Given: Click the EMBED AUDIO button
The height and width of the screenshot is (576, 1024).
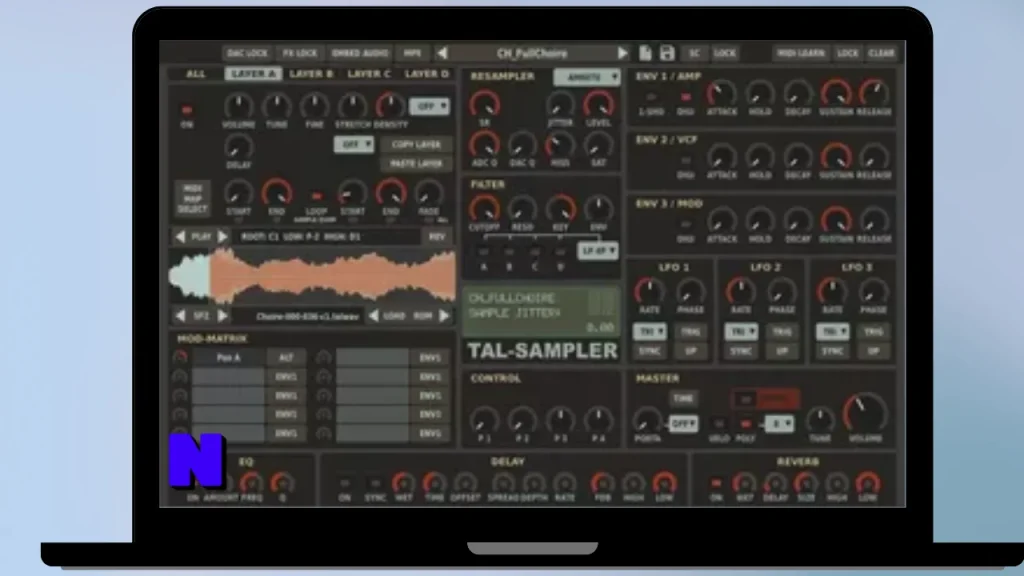Looking at the screenshot, I should 360,53.
